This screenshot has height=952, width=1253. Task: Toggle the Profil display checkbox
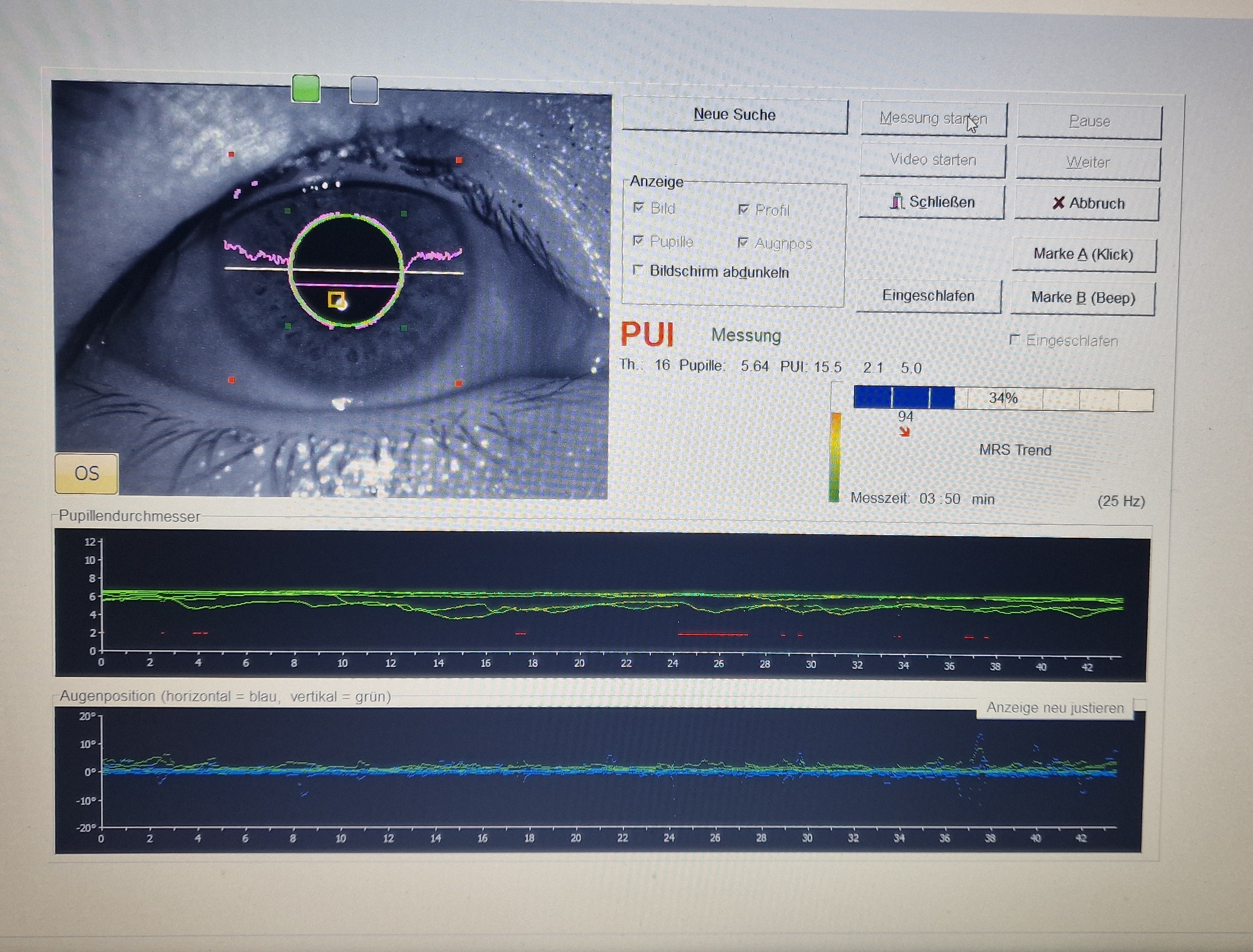(743, 210)
